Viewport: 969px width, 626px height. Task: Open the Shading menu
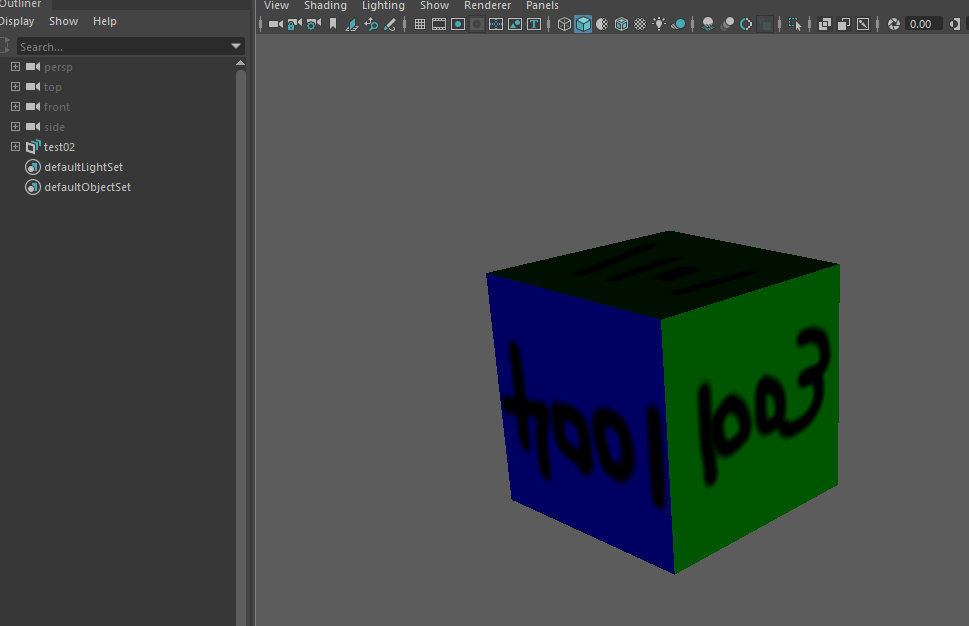click(x=325, y=6)
